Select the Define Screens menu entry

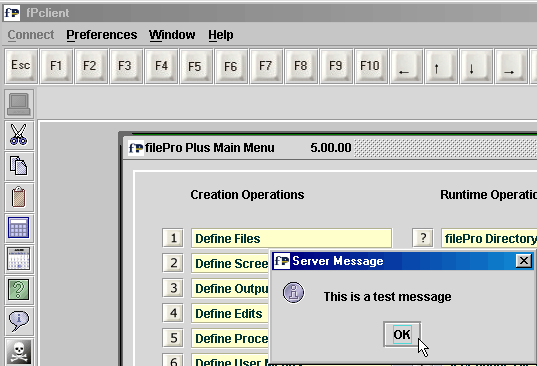click(x=230, y=263)
